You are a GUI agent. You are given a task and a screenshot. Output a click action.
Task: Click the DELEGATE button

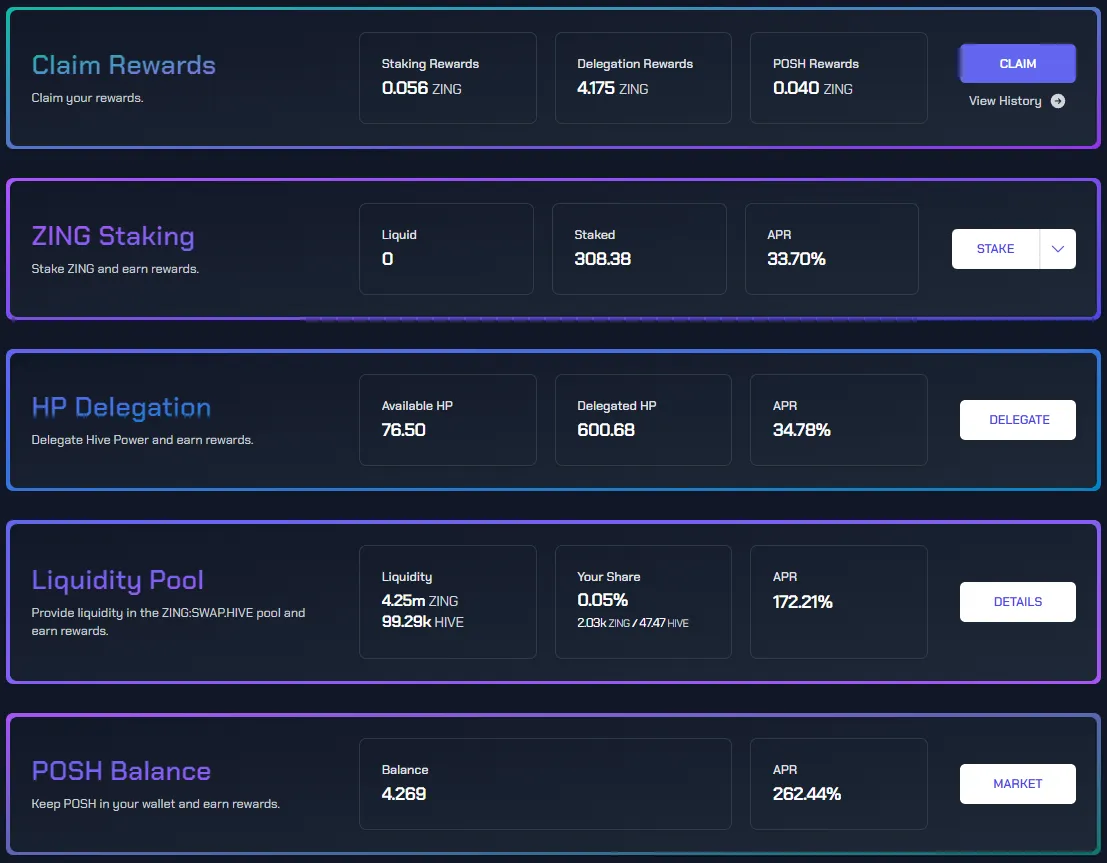(x=1017, y=419)
